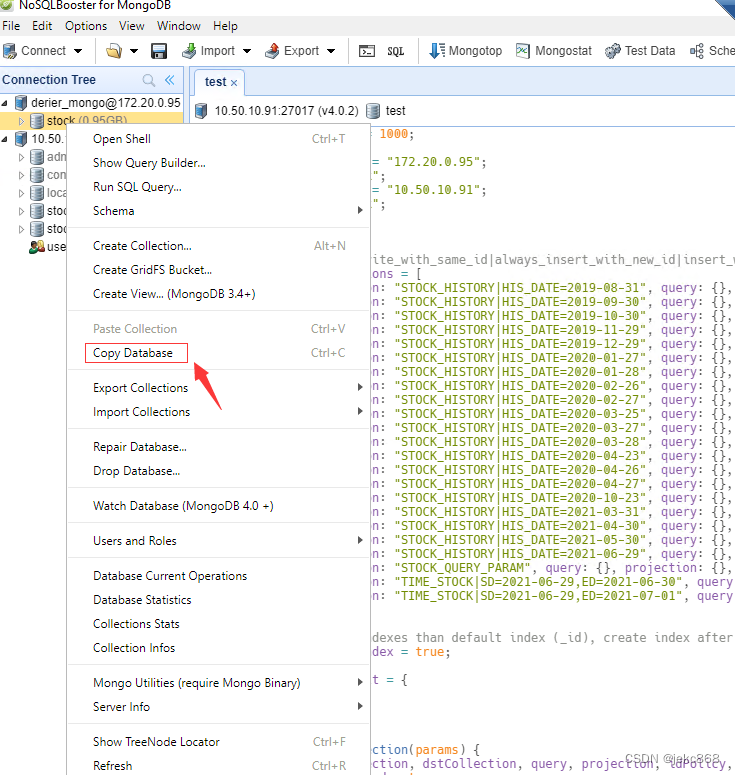Expand the adm database node
Viewport: 735px width, 775px height.
[x=21, y=157]
